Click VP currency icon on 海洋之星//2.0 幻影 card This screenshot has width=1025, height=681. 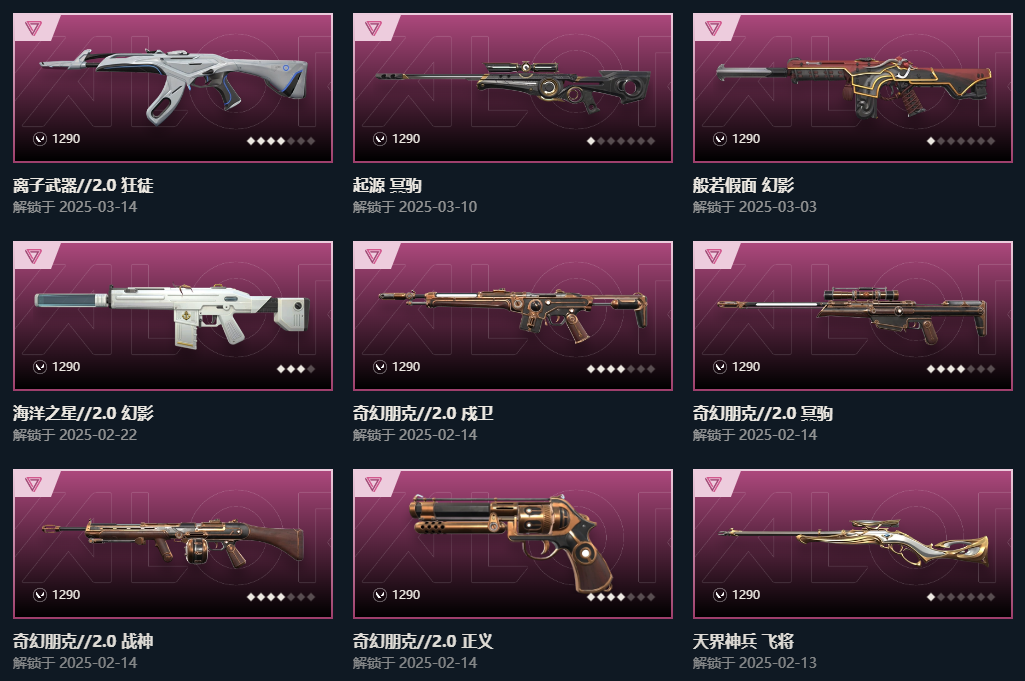(40, 367)
